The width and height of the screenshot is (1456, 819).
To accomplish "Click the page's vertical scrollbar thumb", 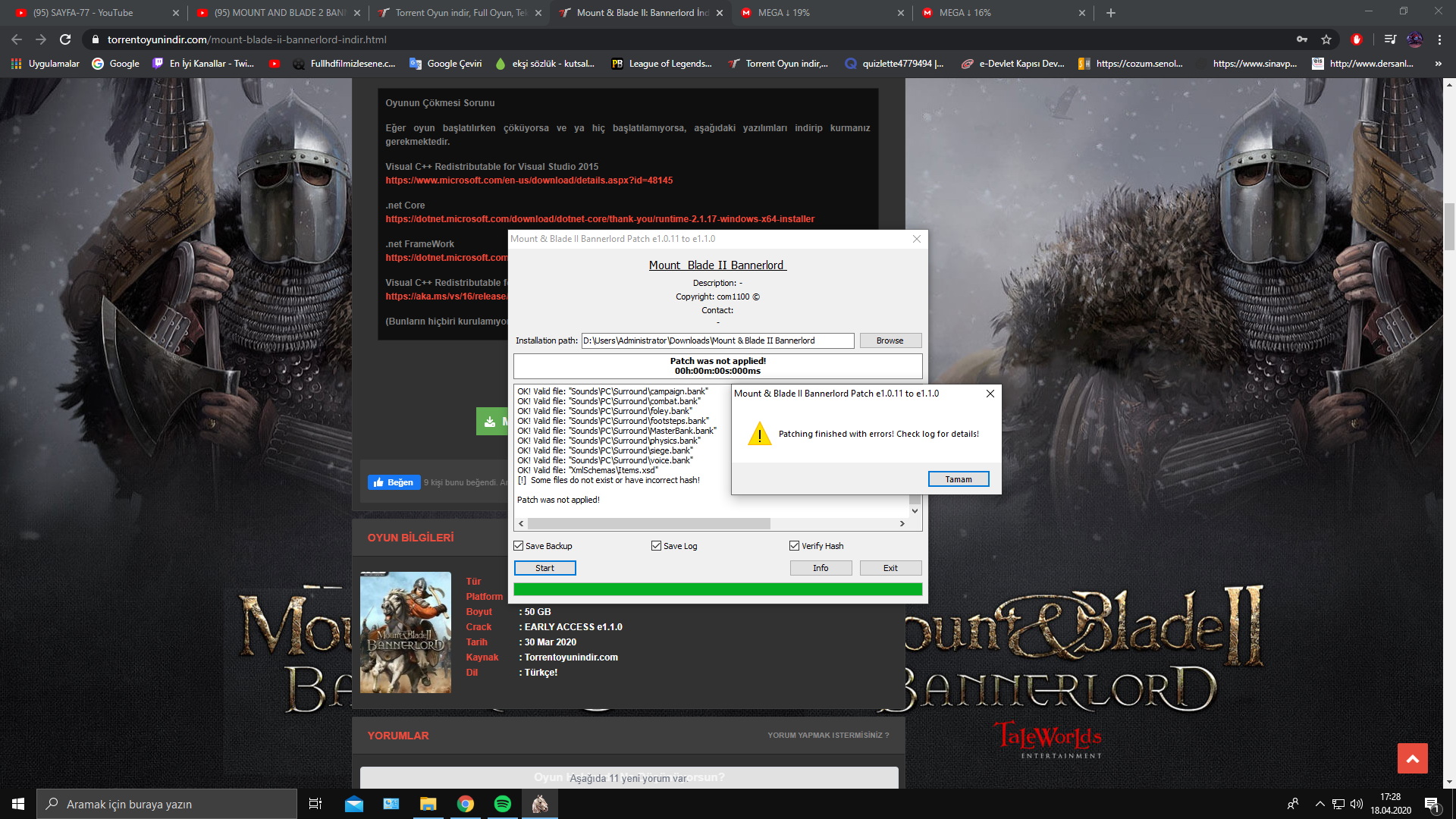I will click(1450, 226).
